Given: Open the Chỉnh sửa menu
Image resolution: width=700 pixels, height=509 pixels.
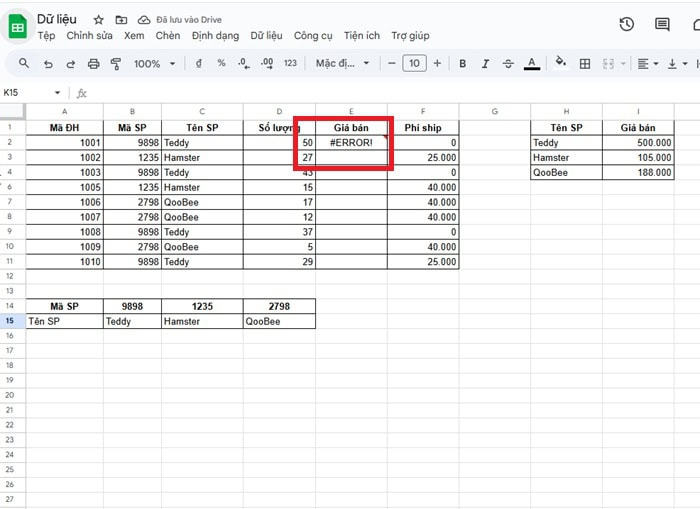Looking at the screenshot, I should point(89,36).
